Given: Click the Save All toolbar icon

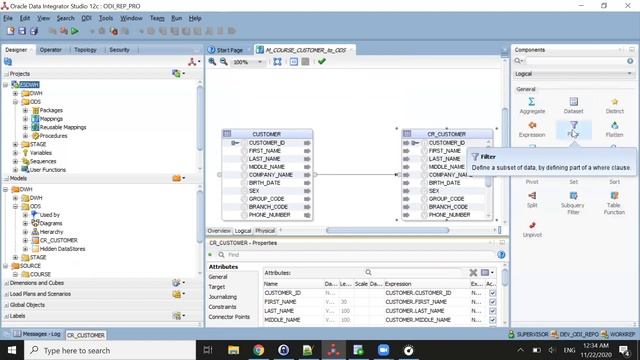Looking at the screenshot, I should tap(34, 31).
